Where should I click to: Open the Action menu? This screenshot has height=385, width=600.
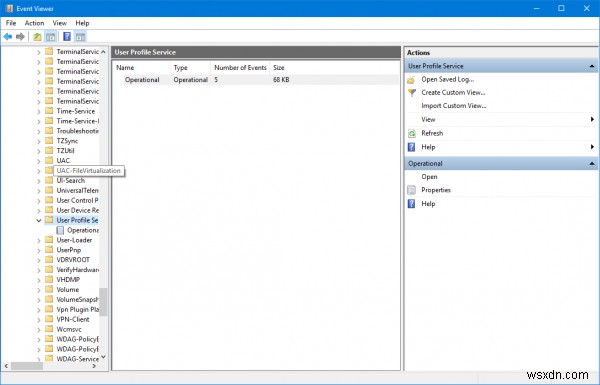click(34, 23)
